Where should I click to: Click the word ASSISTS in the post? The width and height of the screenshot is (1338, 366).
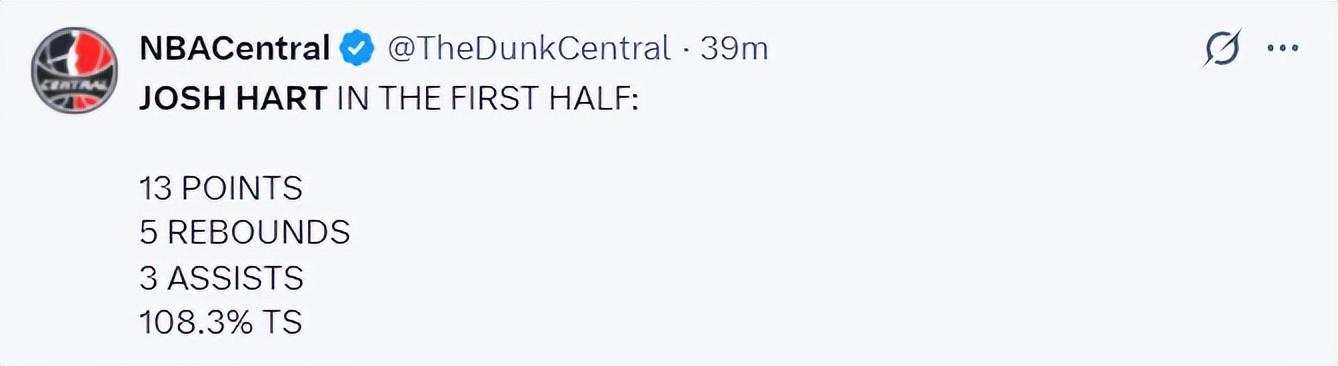tap(235, 277)
